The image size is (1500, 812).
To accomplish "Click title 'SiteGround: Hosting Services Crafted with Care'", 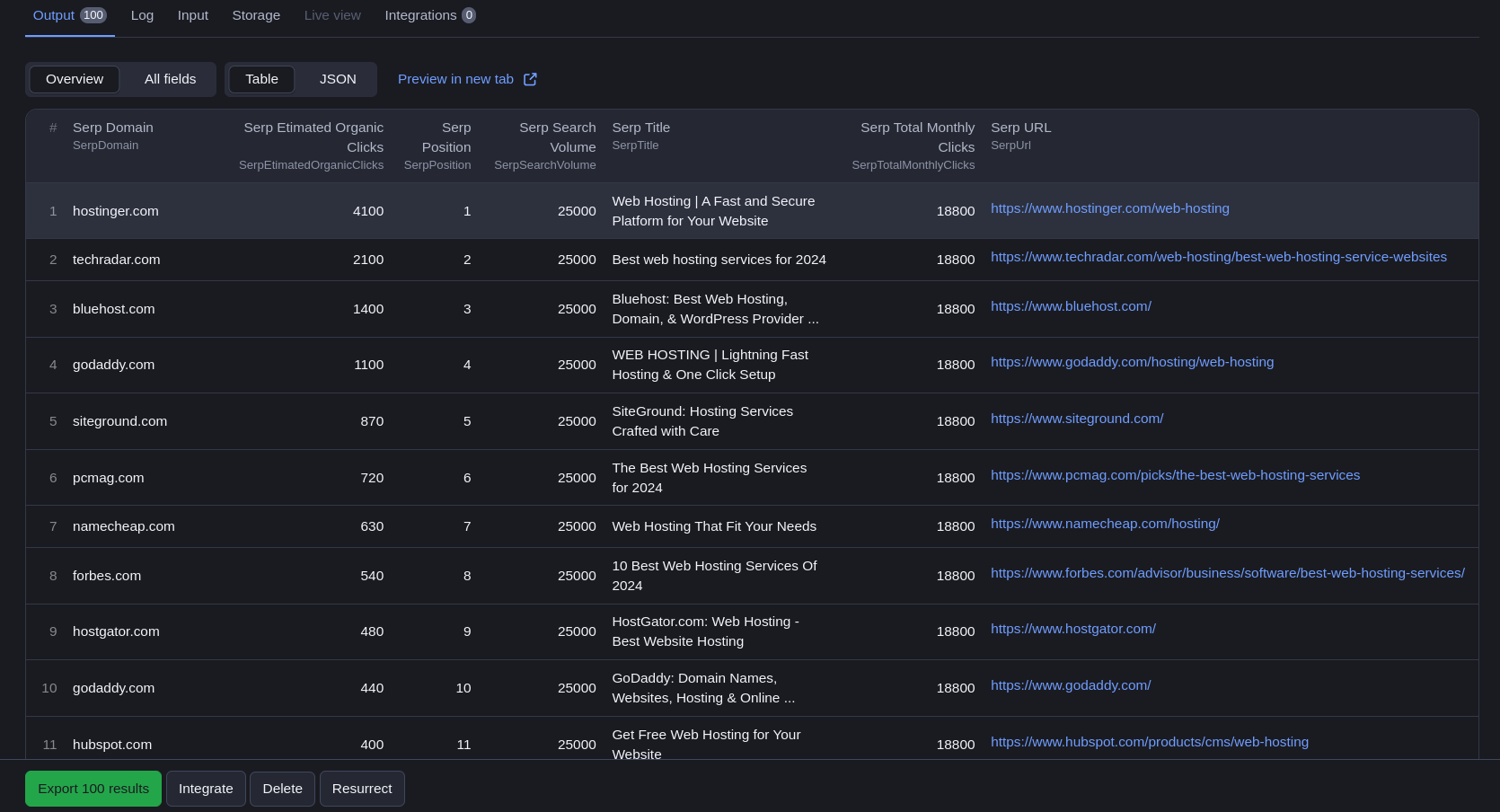I will click(x=702, y=421).
